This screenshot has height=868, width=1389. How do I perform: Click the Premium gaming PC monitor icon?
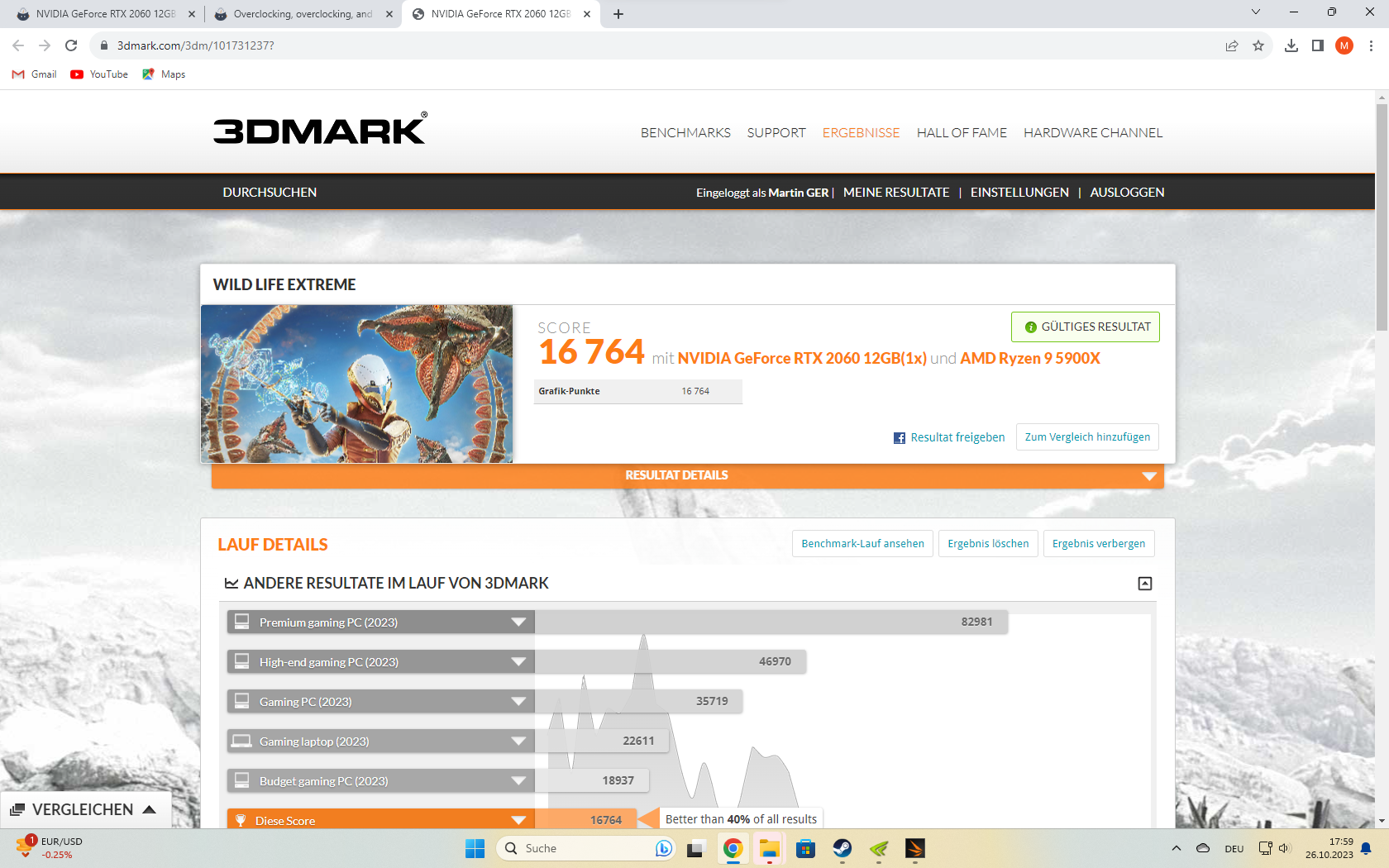241,622
